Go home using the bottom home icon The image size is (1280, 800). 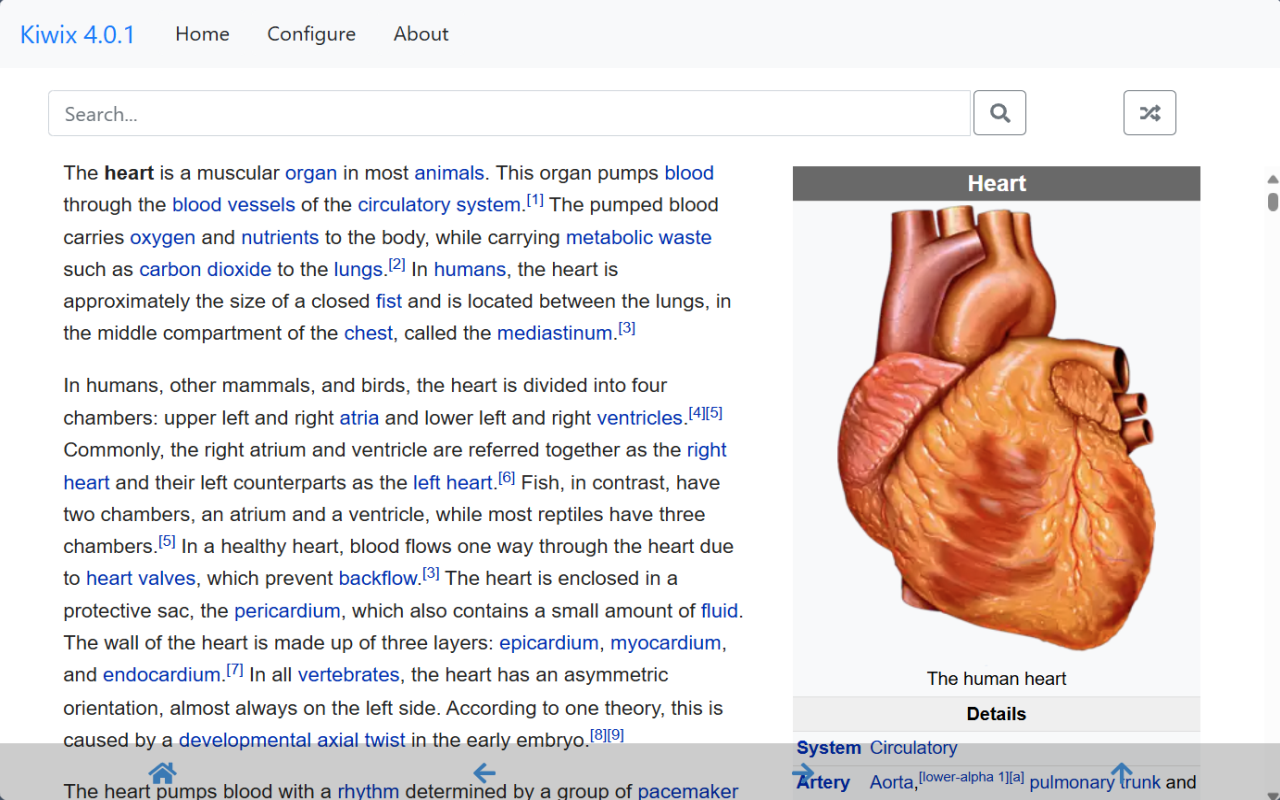point(161,771)
